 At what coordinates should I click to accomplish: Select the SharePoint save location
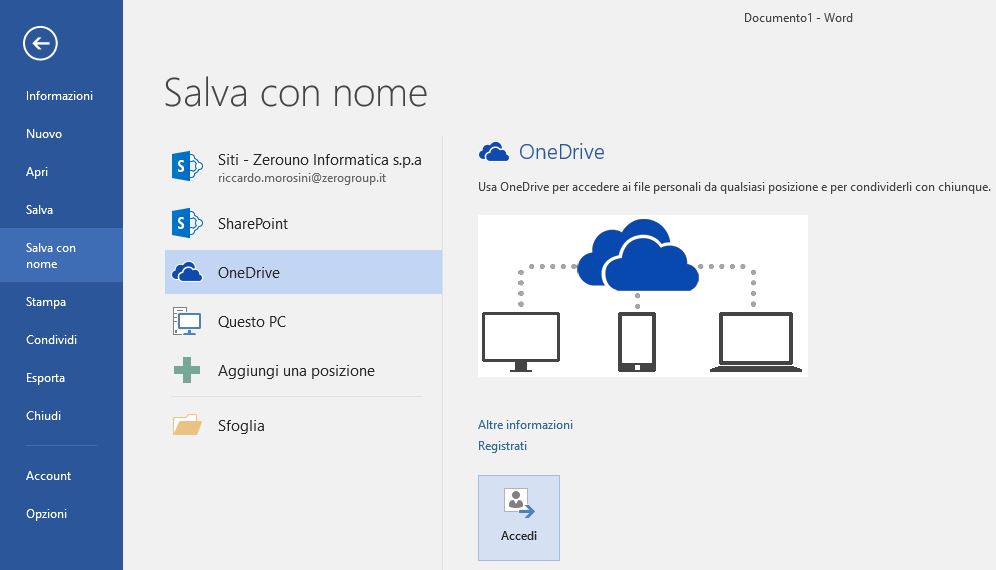[303, 223]
